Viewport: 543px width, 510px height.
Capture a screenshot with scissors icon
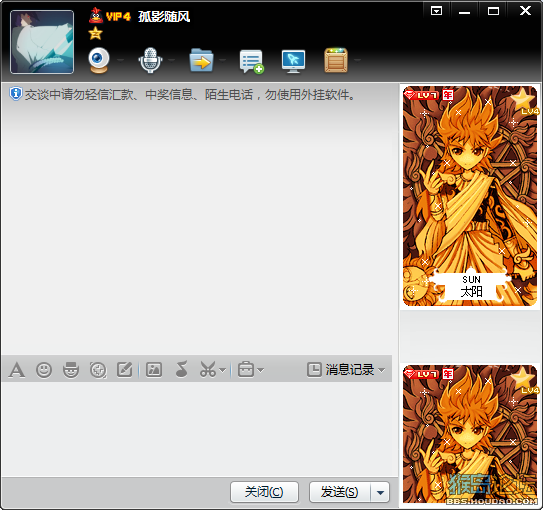[x=208, y=369]
